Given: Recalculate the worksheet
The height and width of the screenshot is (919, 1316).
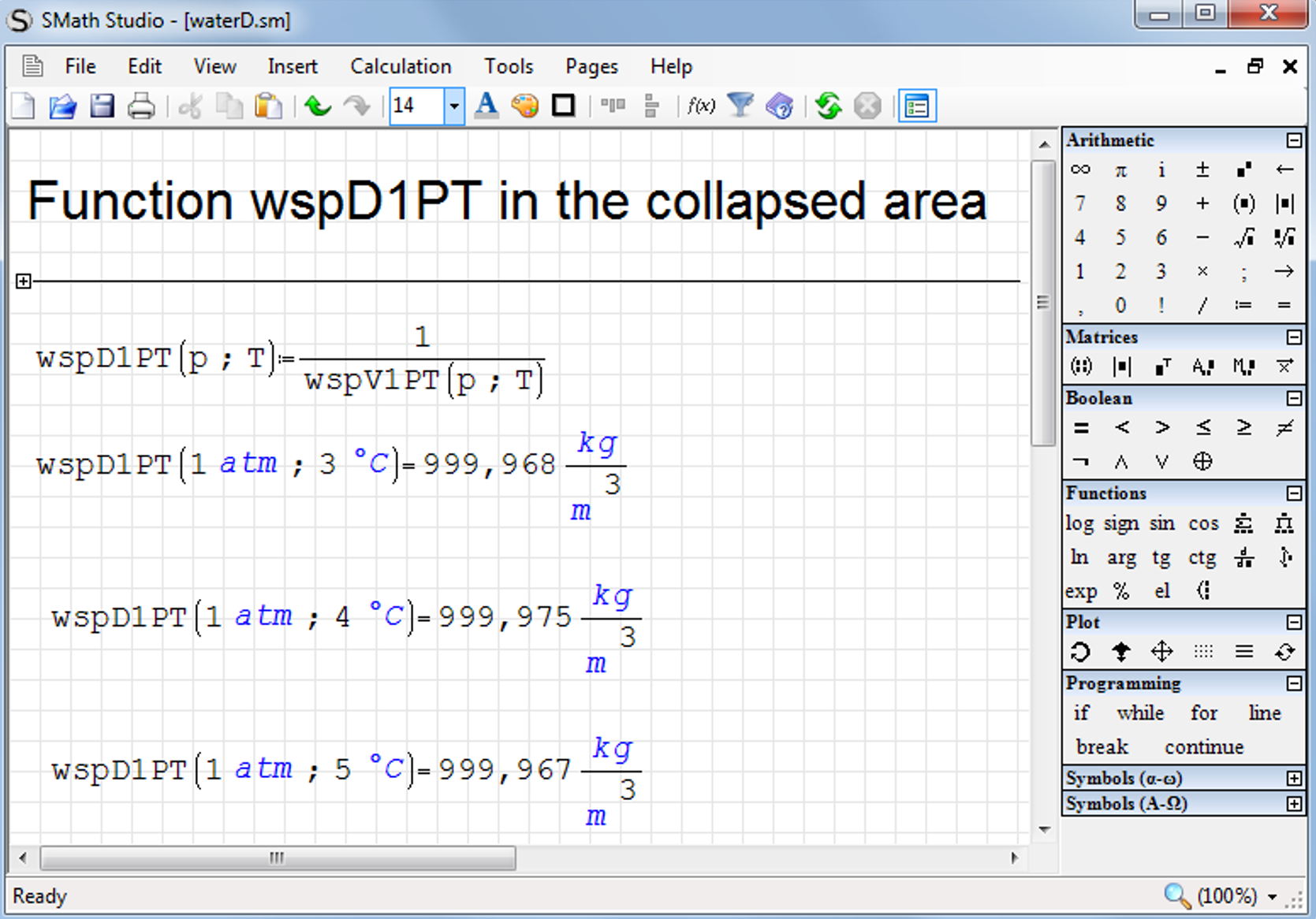Looking at the screenshot, I should coord(828,106).
